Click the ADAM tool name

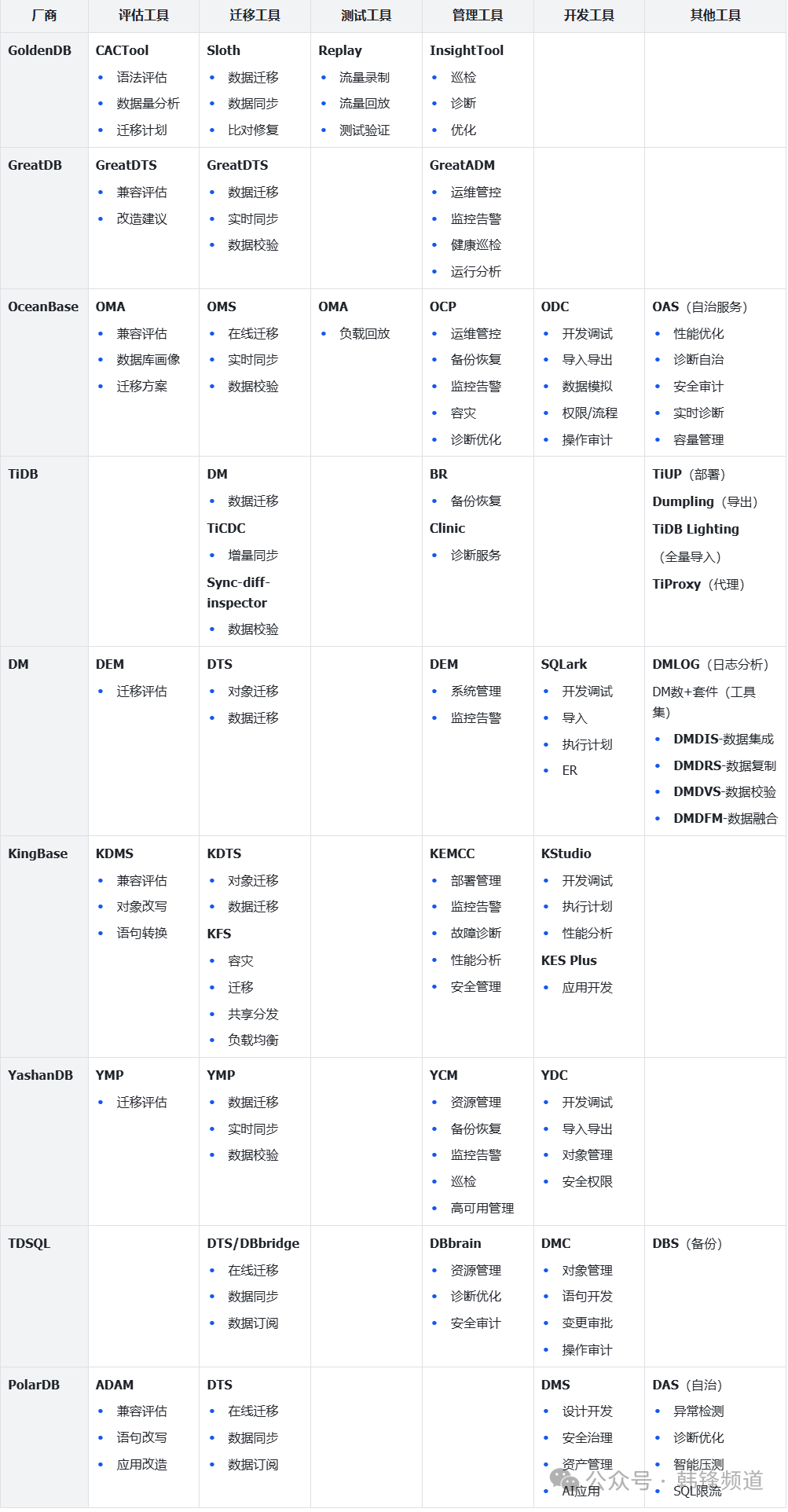(x=115, y=1385)
